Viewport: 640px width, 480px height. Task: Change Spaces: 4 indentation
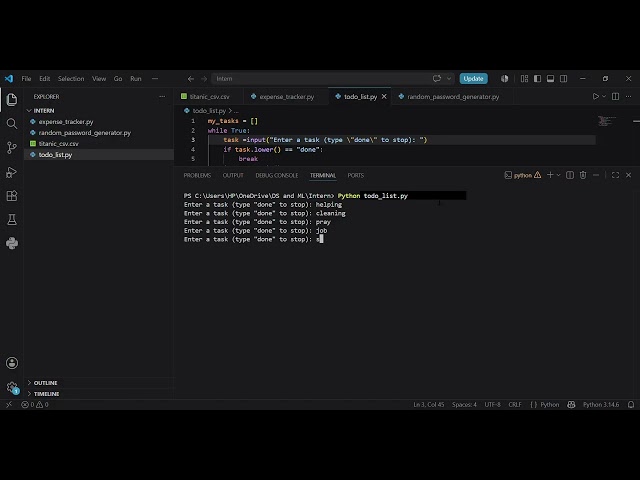tap(464, 404)
